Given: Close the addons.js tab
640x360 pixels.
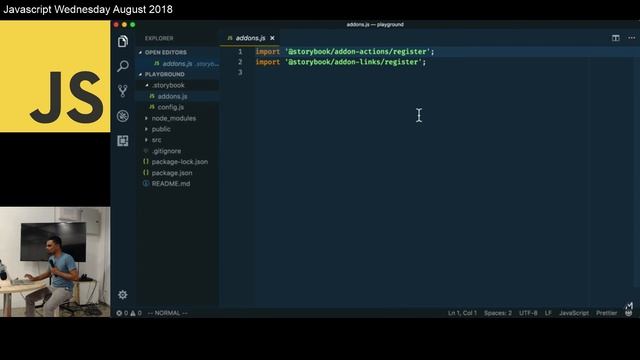Looking at the screenshot, I should coord(272,38).
